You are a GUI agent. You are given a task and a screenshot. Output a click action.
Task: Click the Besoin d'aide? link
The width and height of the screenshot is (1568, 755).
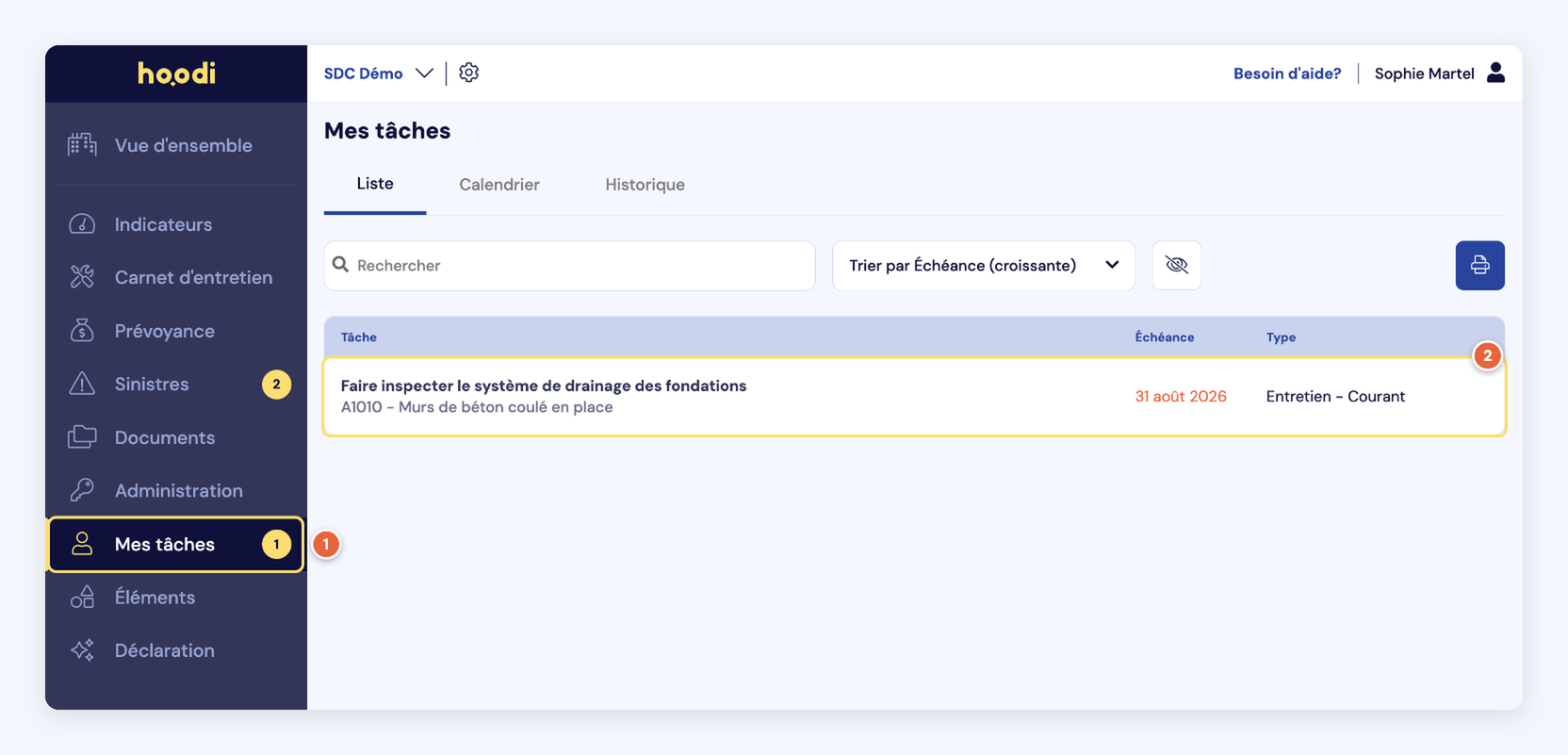point(1286,74)
